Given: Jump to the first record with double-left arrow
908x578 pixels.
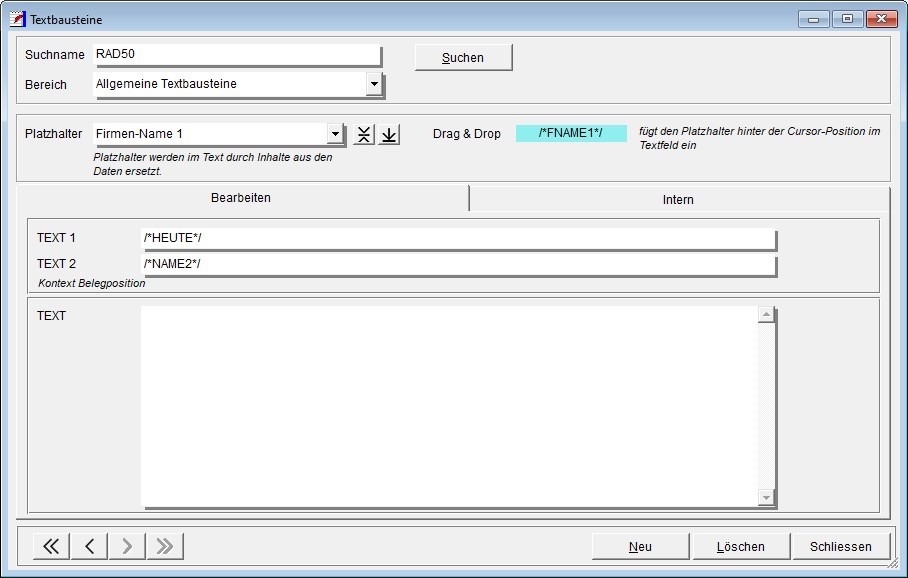Looking at the screenshot, I should [x=52, y=546].
